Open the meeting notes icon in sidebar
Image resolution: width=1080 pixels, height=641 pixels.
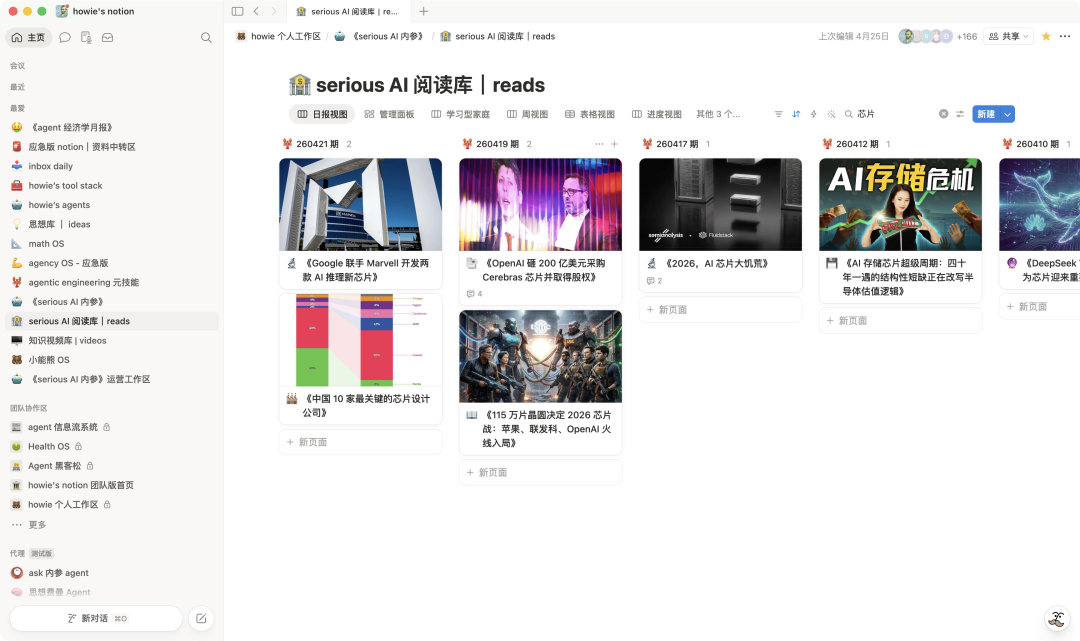(x=86, y=38)
